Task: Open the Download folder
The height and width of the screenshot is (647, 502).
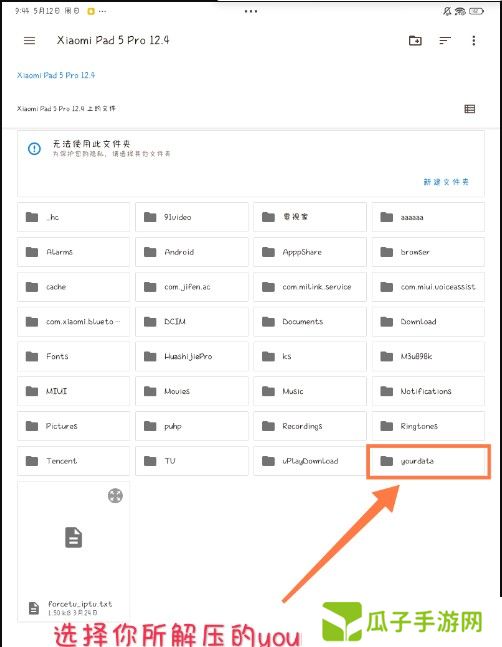Action: pyautogui.click(x=428, y=321)
